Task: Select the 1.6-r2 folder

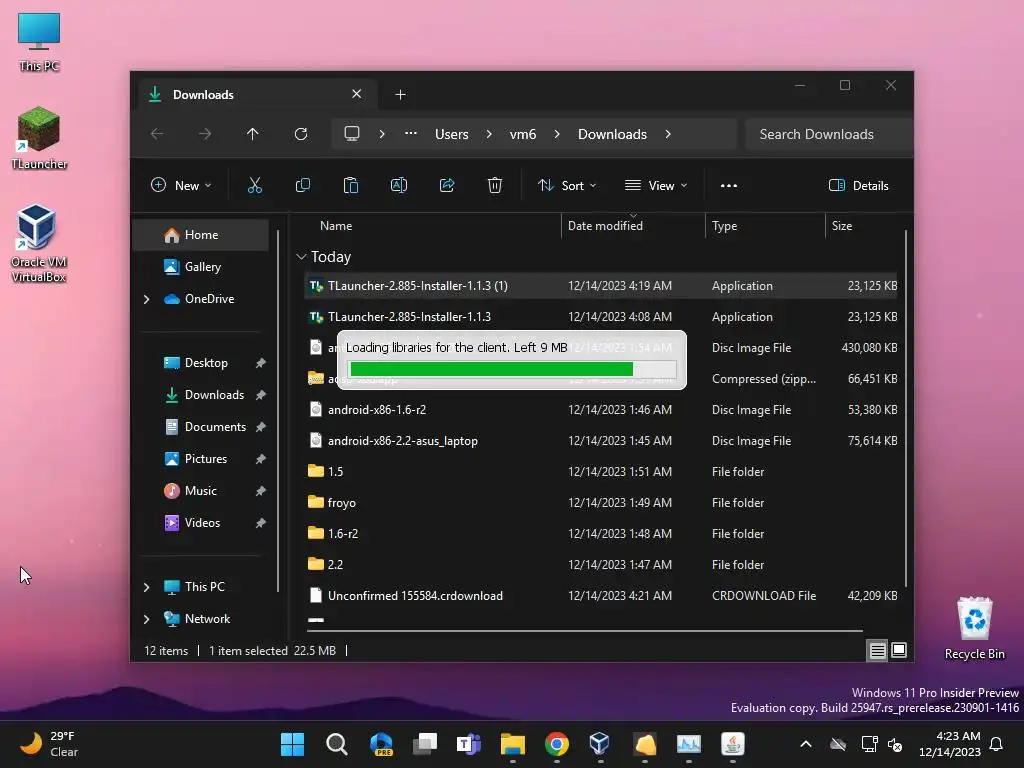Action: [601, 534]
